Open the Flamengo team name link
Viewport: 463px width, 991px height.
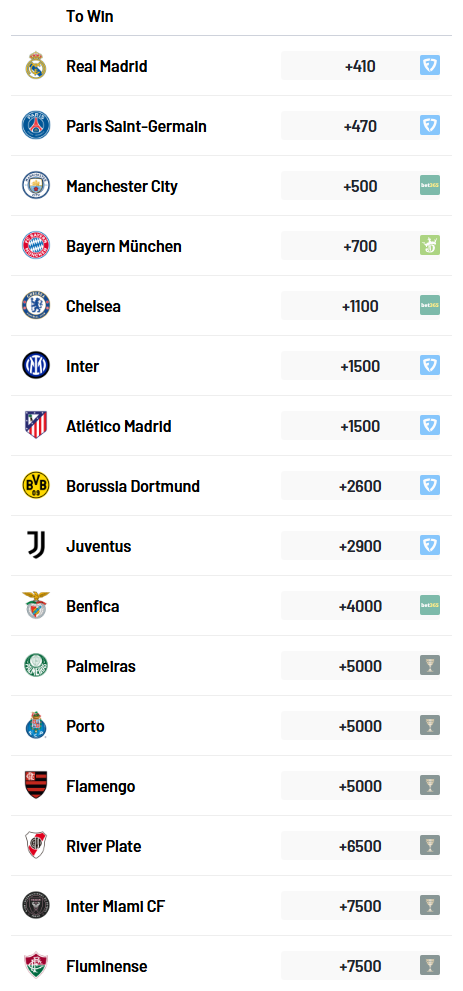pyautogui.click(x=100, y=786)
